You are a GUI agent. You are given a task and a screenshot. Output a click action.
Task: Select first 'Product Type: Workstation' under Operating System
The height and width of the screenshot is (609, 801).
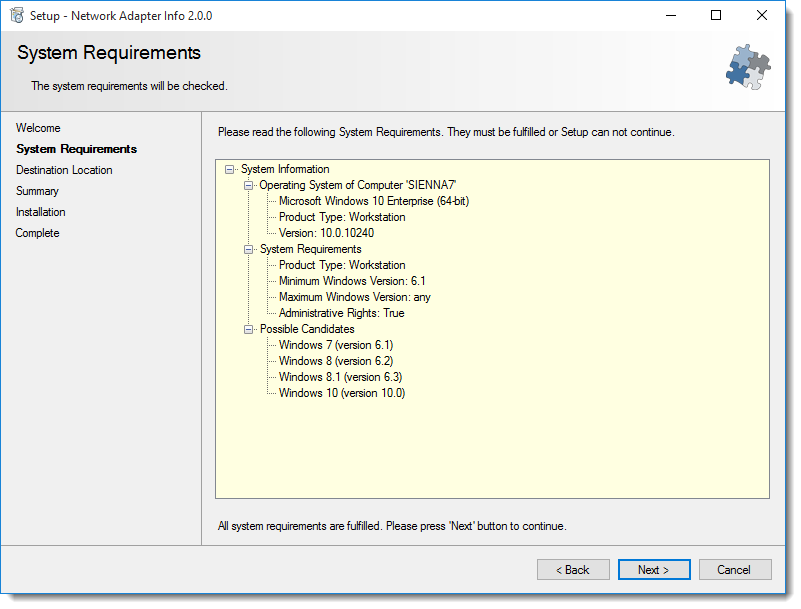342,217
